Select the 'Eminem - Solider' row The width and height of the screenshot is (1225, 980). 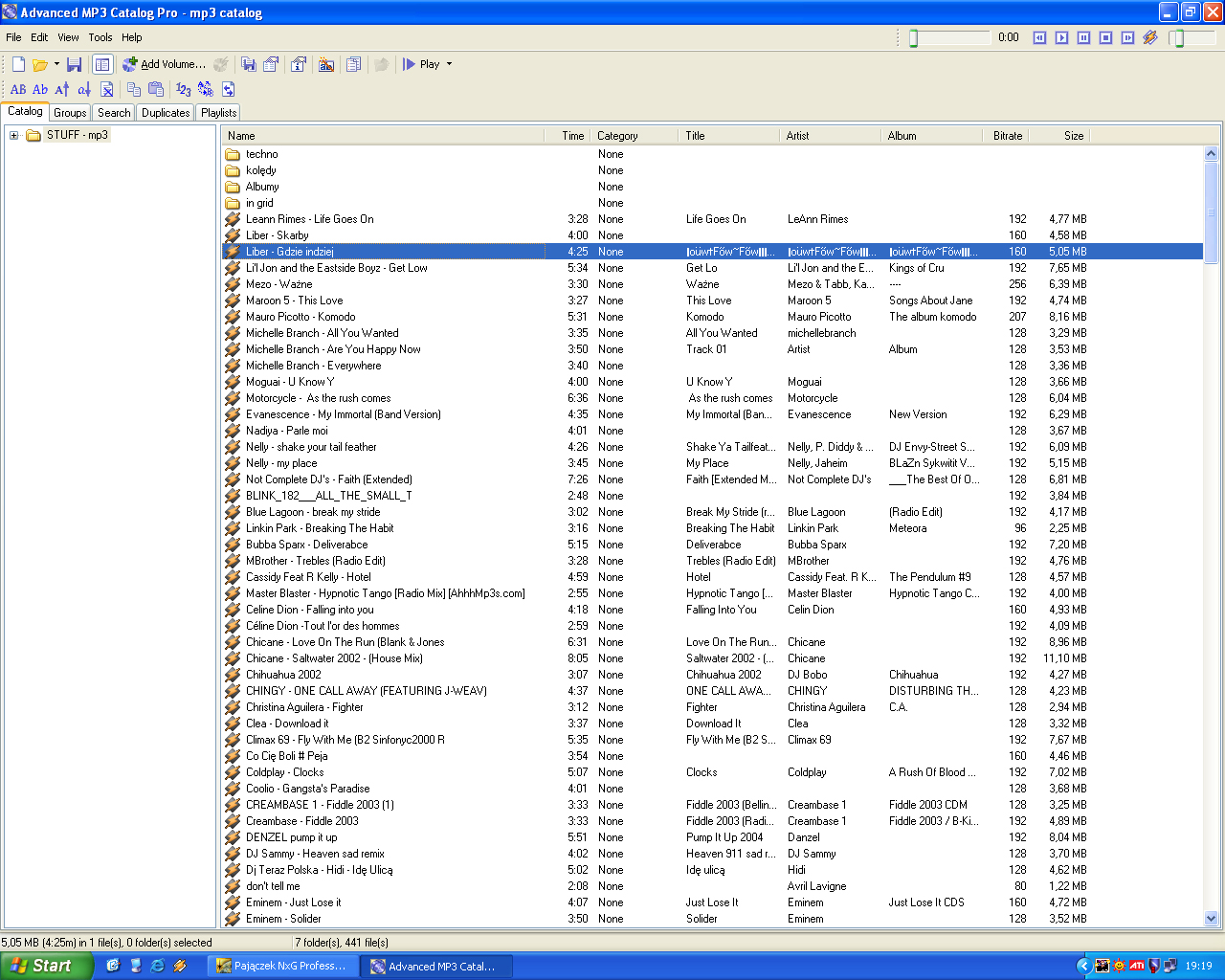712,919
